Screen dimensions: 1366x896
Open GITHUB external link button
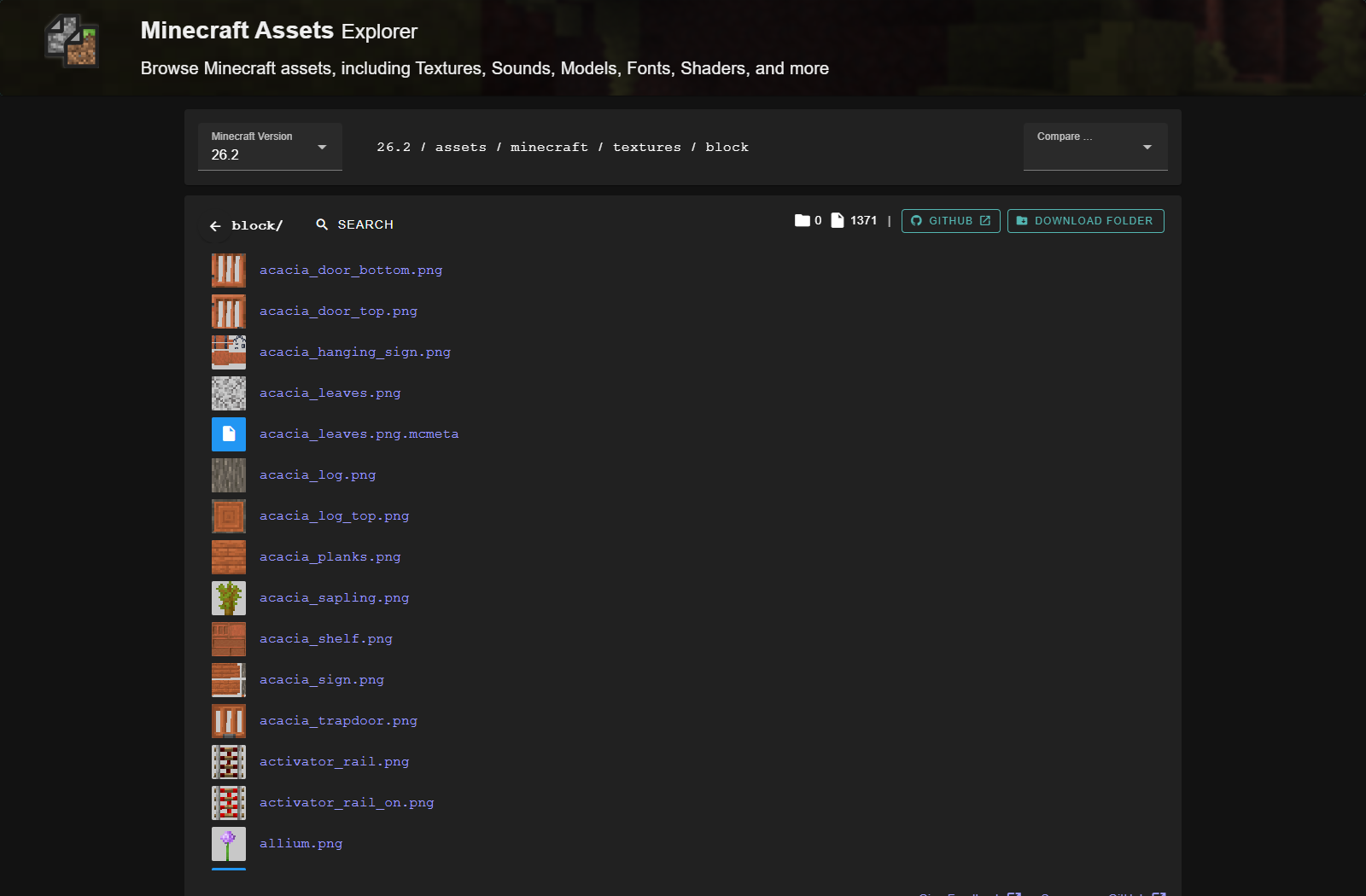[950, 221]
